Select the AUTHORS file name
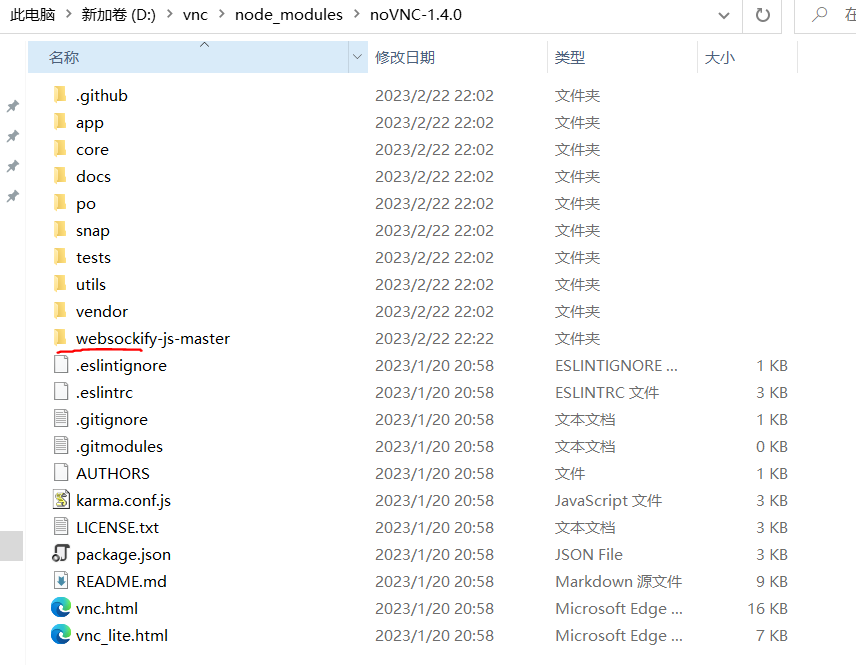 point(112,473)
